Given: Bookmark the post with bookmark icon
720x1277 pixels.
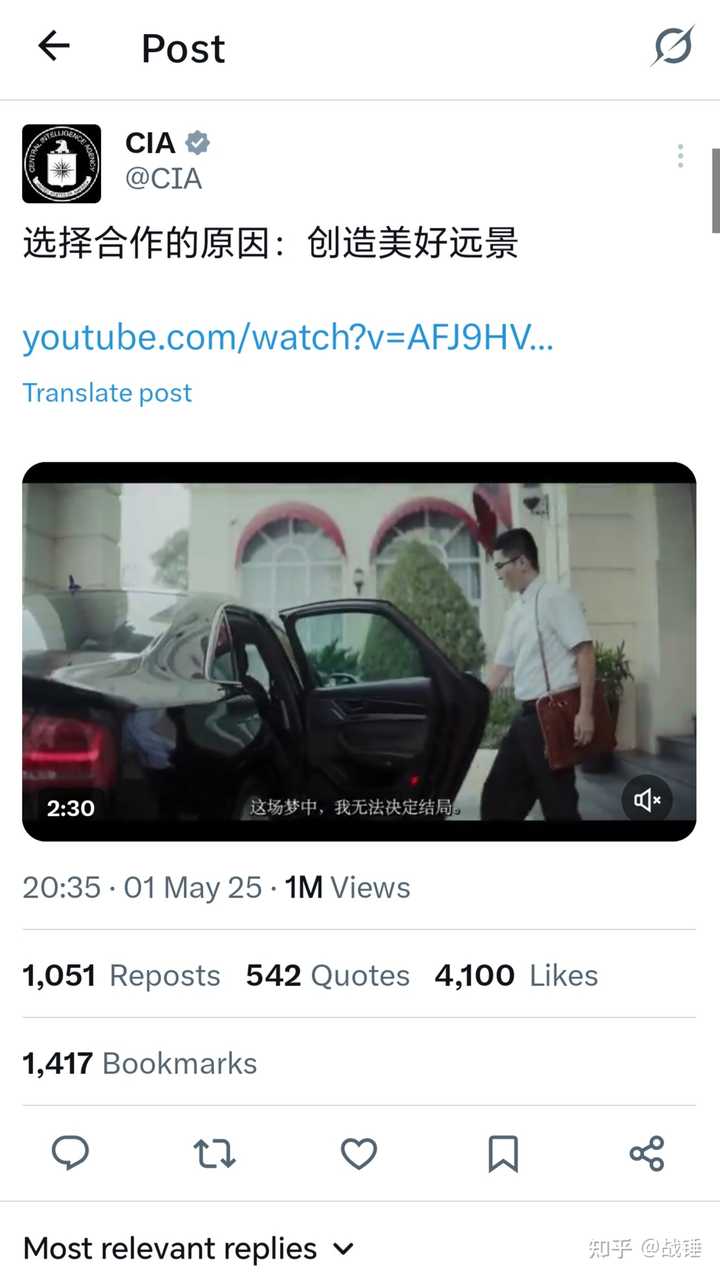Looking at the screenshot, I should click(503, 1154).
